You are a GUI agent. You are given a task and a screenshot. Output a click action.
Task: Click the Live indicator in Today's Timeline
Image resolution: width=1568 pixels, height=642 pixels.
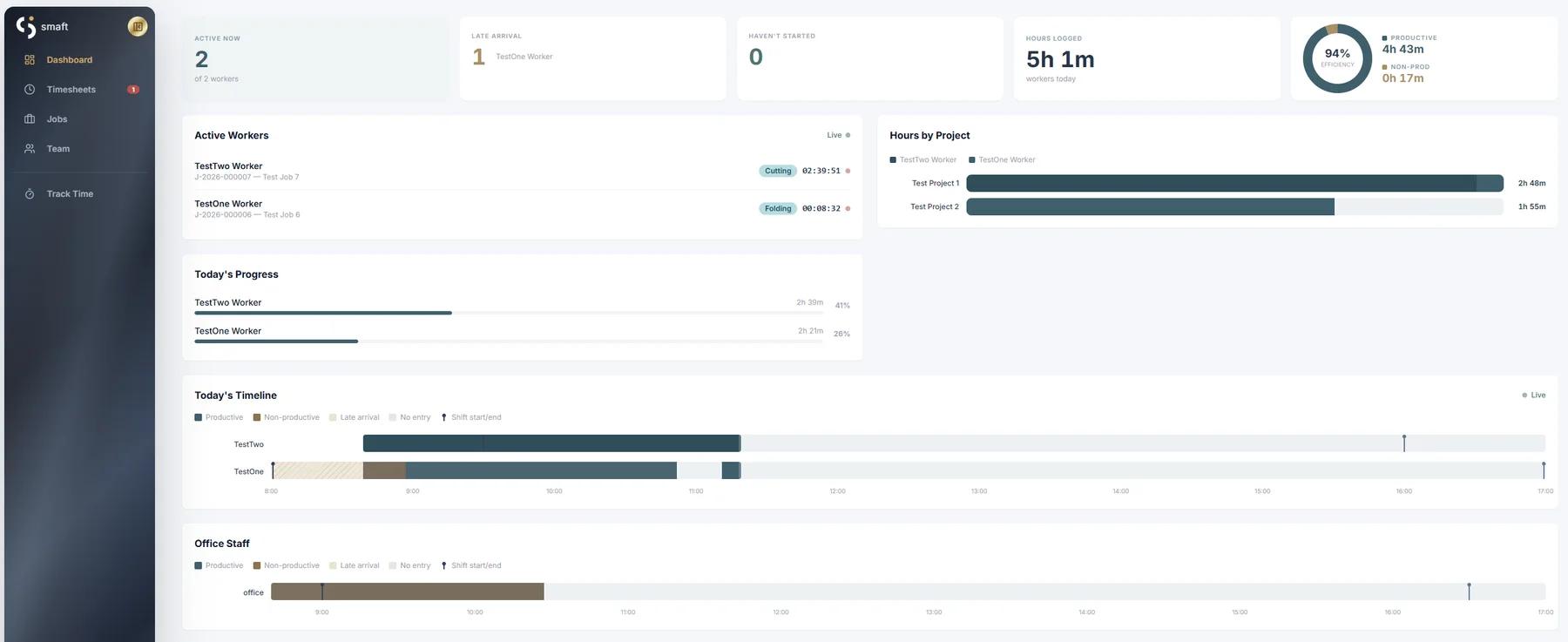[1534, 395]
